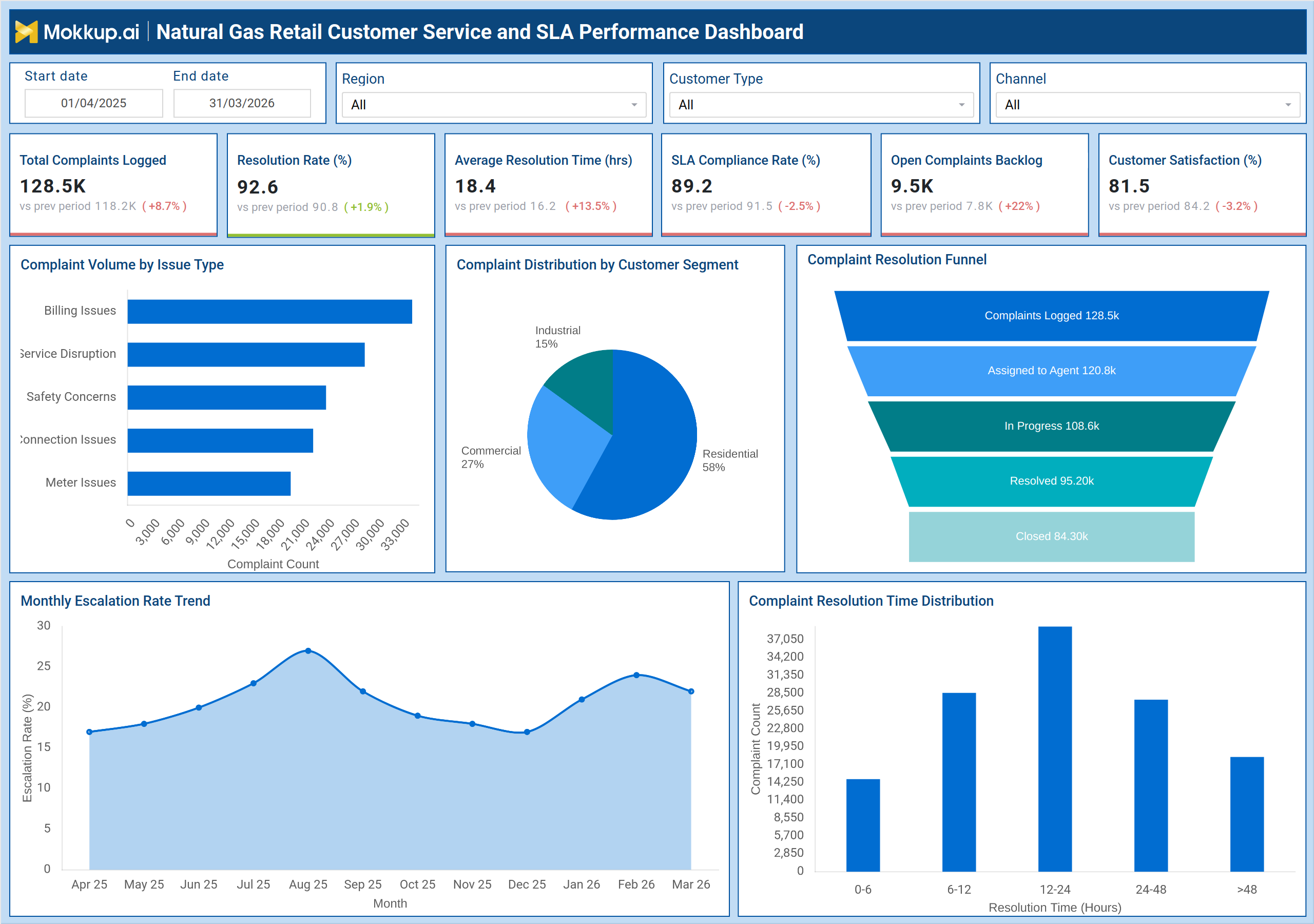The height and width of the screenshot is (924, 1314).
Task: Select the Billing Issues bar
Action: coord(269,312)
